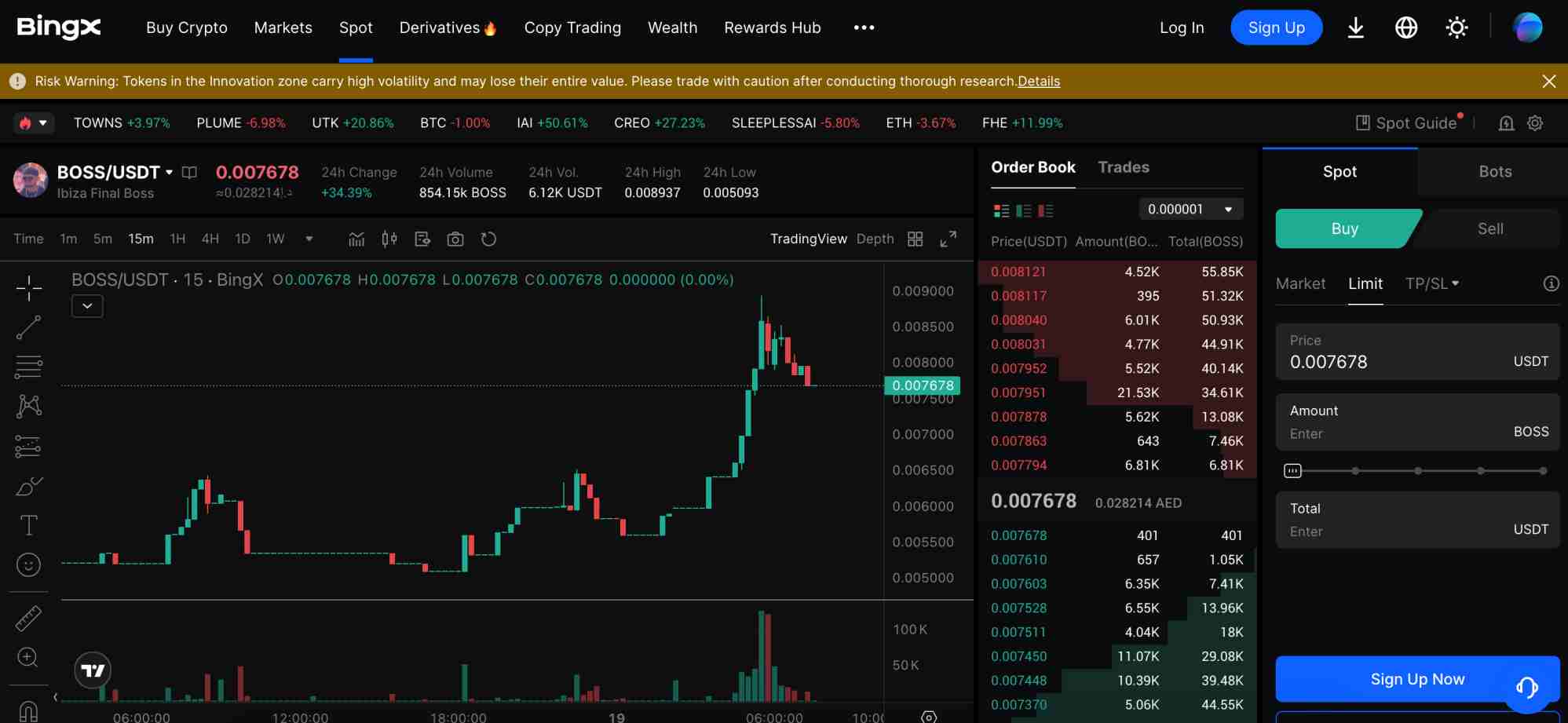The image size is (1568, 723).
Task: Open the indicators icon on the chart
Action: [x=356, y=239]
